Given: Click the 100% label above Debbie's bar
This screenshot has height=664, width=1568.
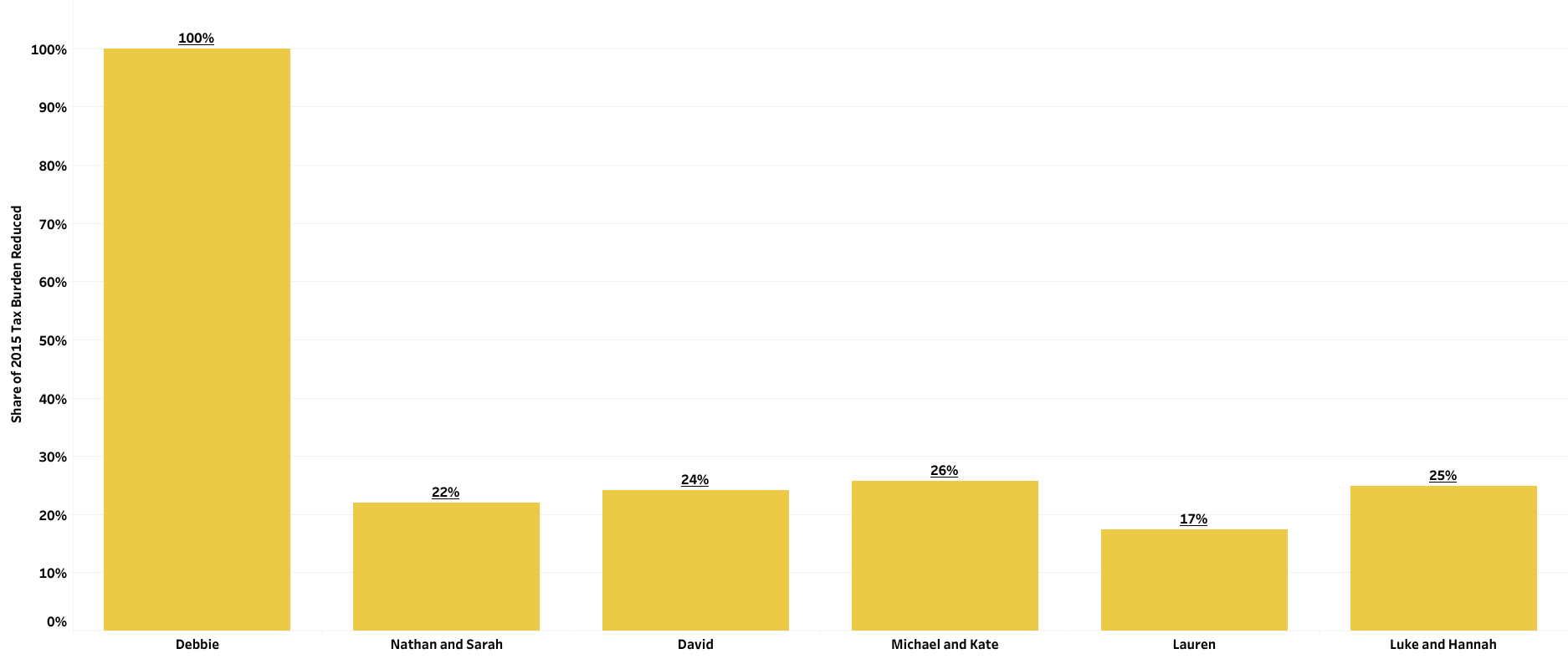Looking at the screenshot, I should point(197,38).
